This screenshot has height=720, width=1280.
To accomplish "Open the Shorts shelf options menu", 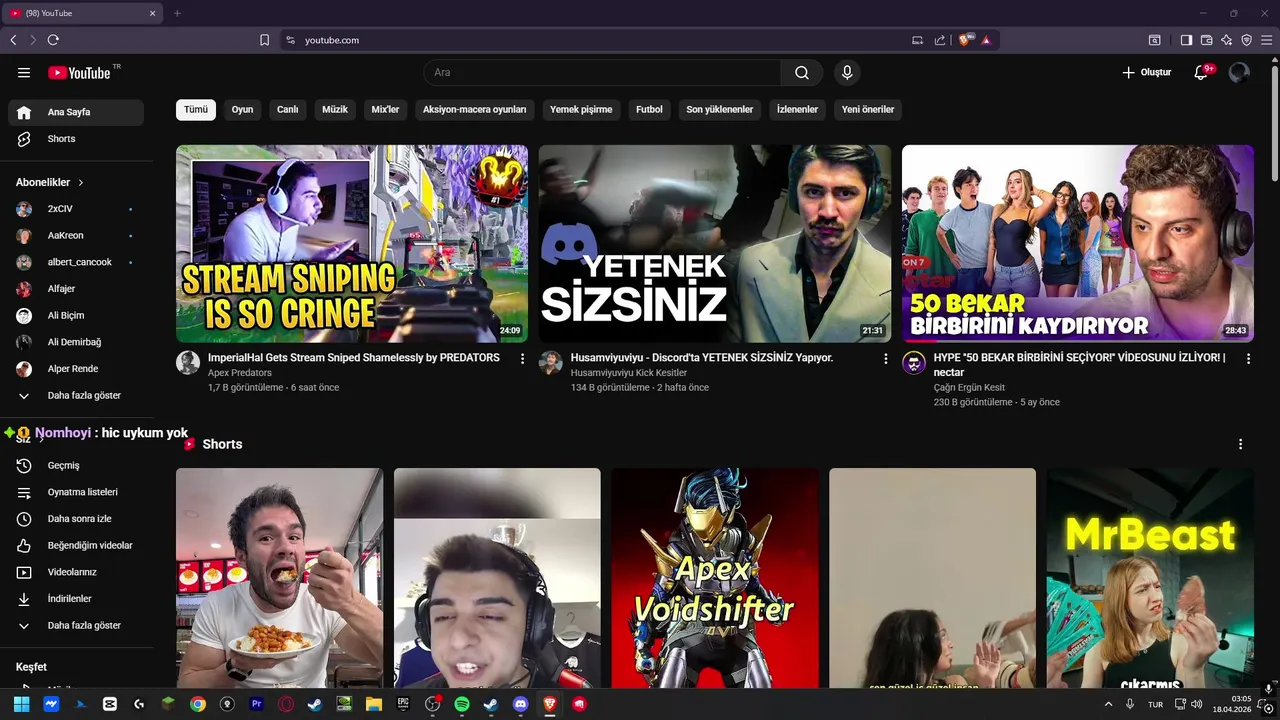I will (x=1240, y=444).
